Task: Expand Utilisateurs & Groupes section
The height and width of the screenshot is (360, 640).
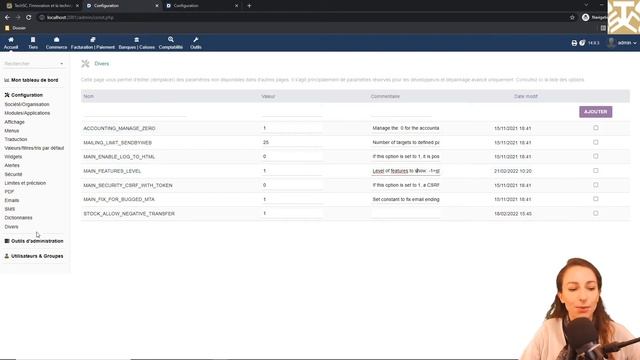Action: pyautogui.click(x=37, y=256)
